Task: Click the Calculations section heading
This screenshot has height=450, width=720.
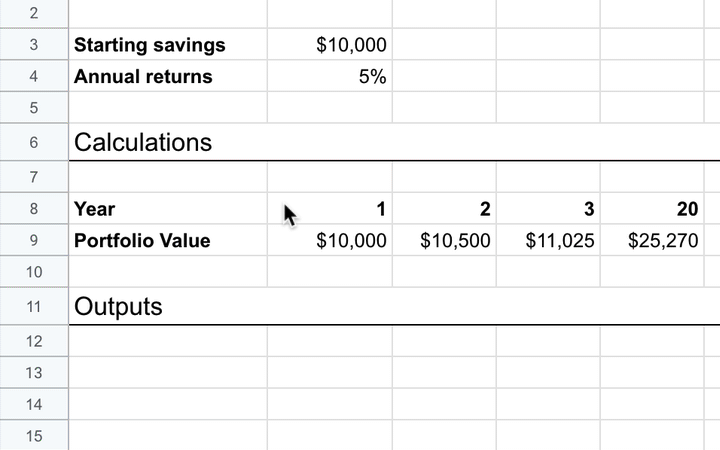Action: coord(143,142)
